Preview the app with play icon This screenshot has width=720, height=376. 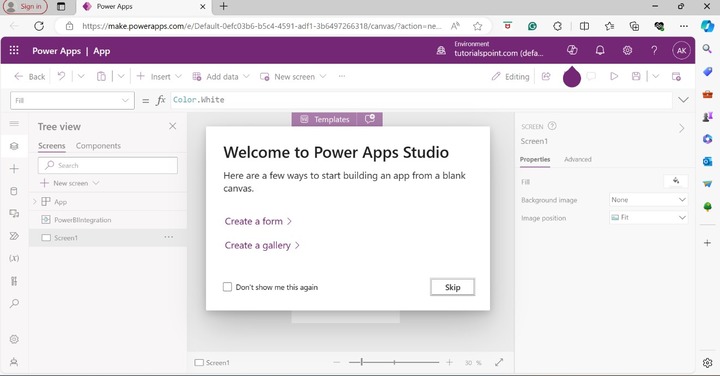tap(614, 76)
